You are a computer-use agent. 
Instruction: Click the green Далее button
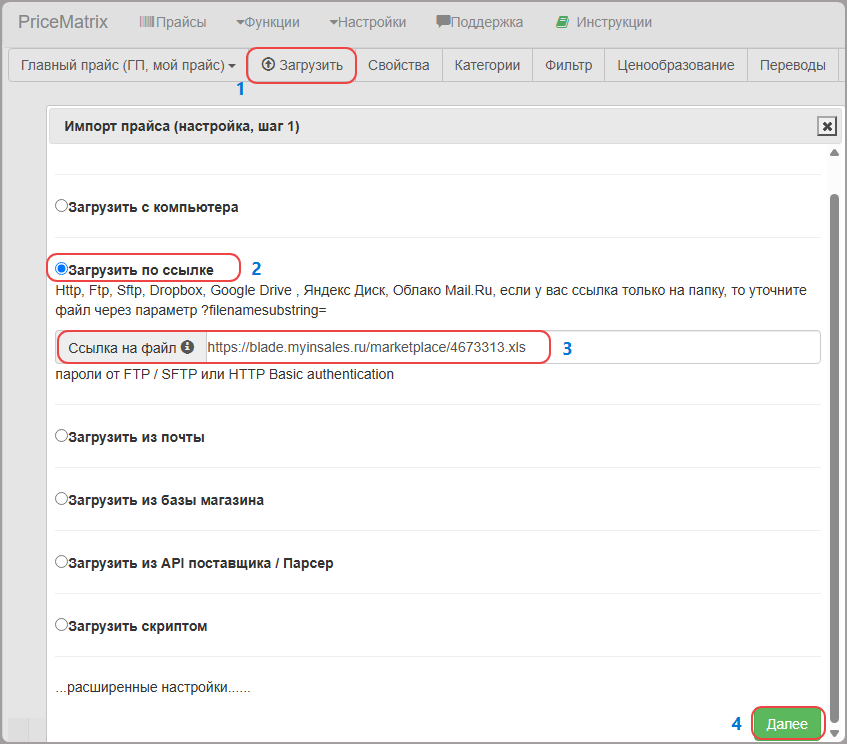[x=787, y=723]
